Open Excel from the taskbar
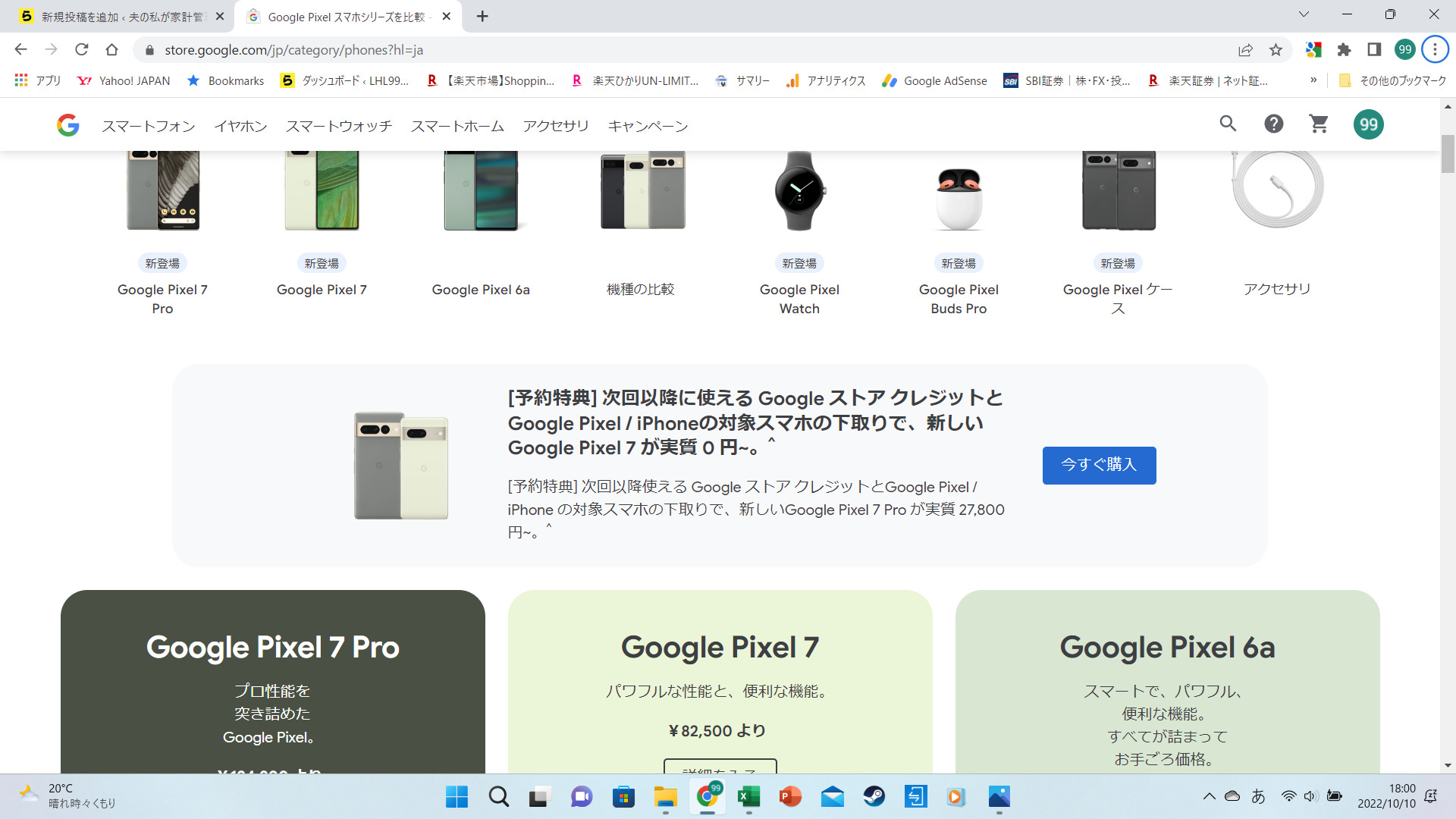 (748, 796)
